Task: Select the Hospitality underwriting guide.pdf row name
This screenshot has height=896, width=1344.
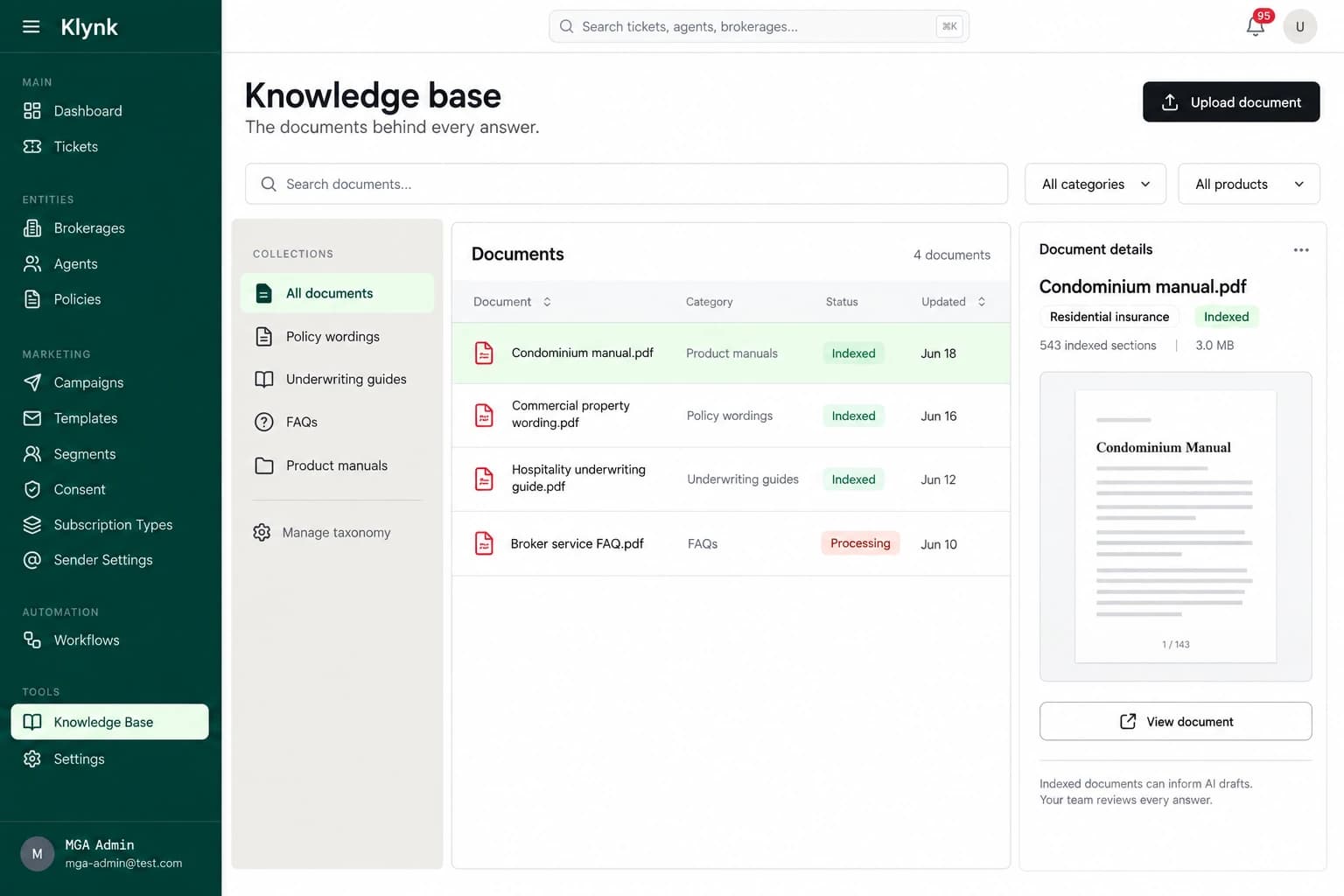Action: 578,478
